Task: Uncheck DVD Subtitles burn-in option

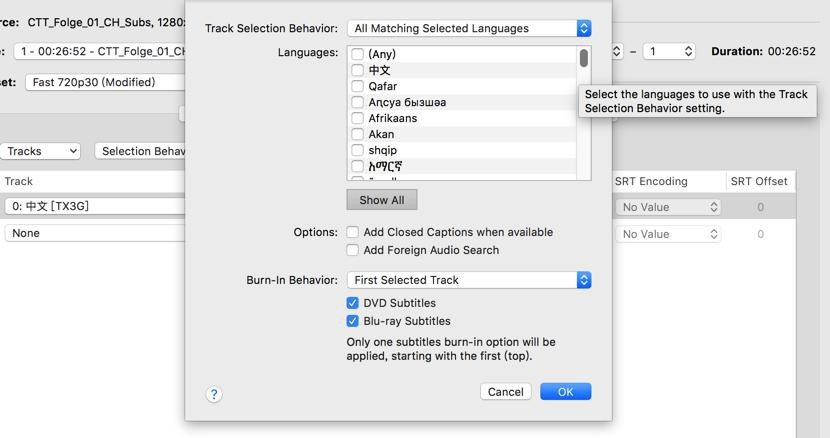Action: pos(353,303)
